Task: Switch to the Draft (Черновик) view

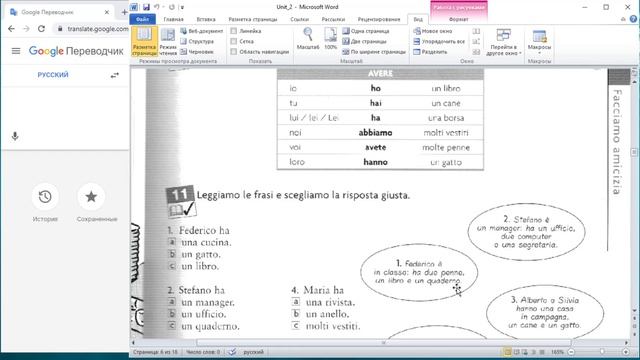Action: tap(197, 52)
